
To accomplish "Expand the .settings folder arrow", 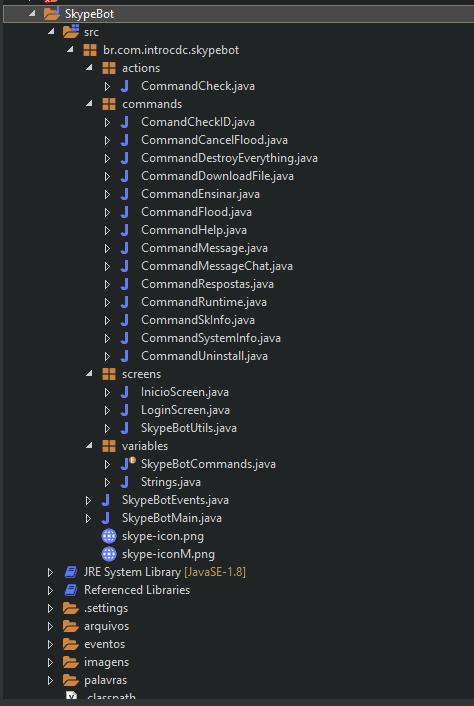I will (50, 608).
